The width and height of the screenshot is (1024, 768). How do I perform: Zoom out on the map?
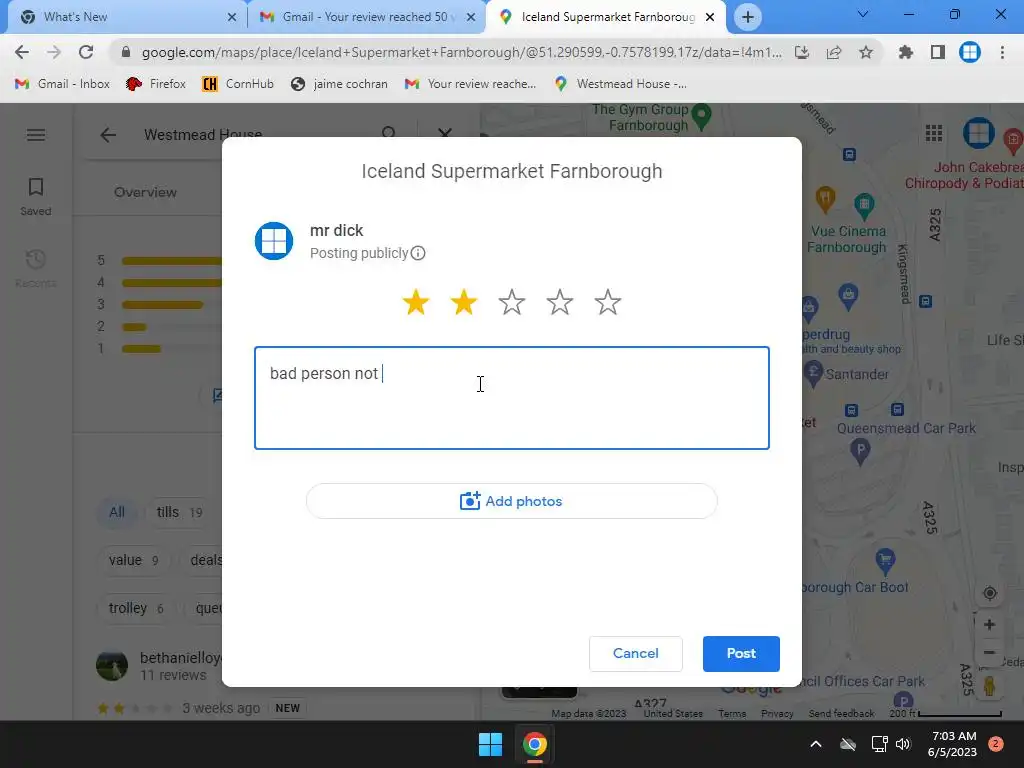pyautogui.click(x=989, y=652)
